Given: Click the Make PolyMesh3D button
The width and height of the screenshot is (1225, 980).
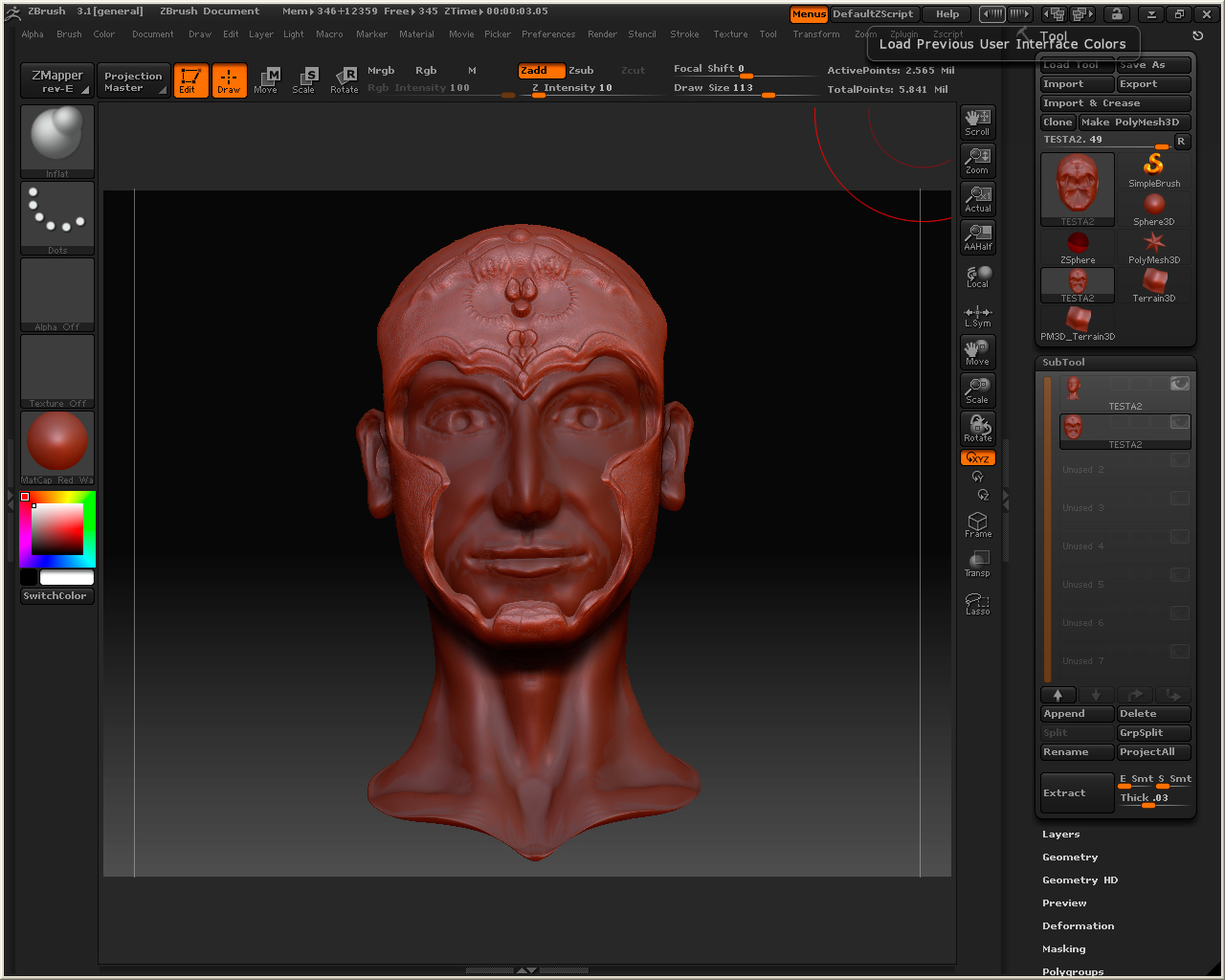Looking at the screenshot, I should [1134, 122].
